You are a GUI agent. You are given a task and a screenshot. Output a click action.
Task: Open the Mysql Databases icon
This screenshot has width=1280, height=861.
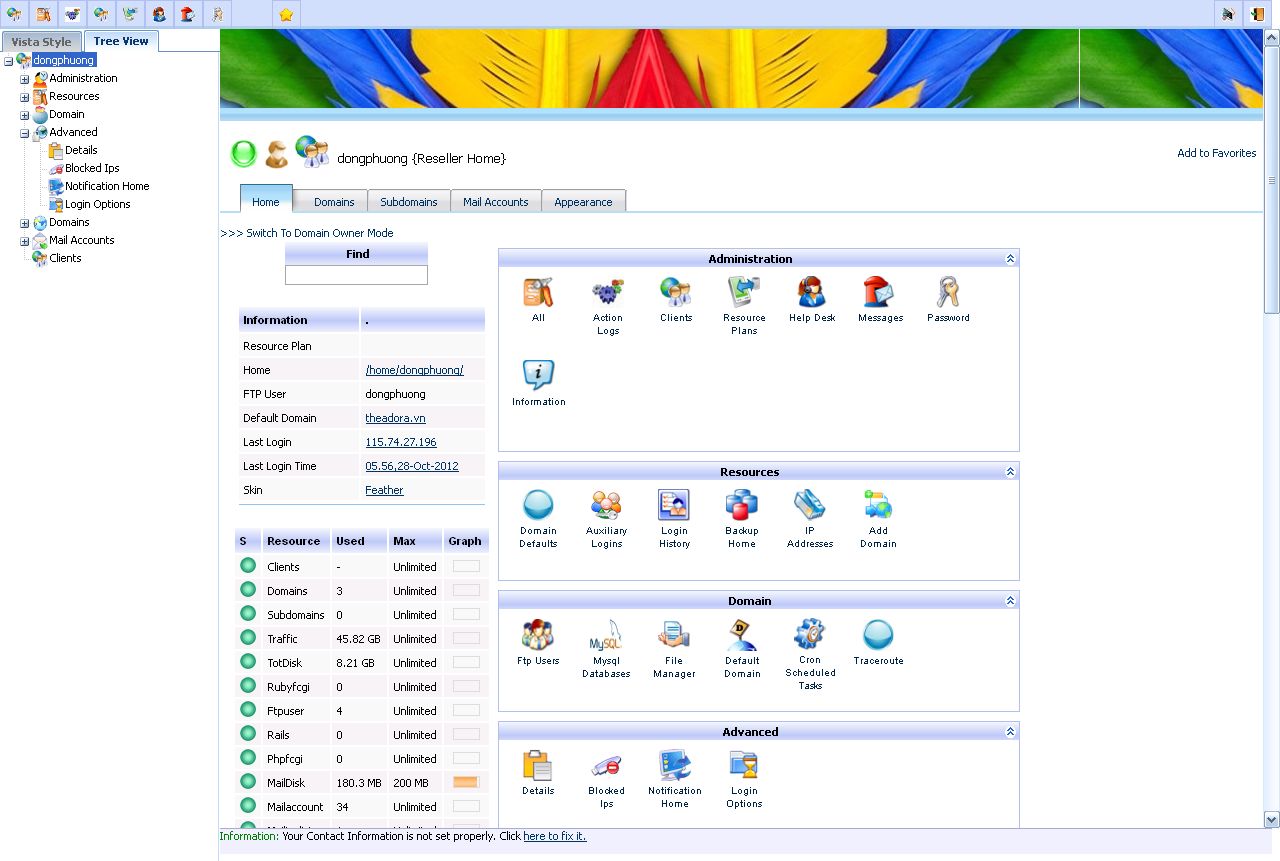point(606,636)
